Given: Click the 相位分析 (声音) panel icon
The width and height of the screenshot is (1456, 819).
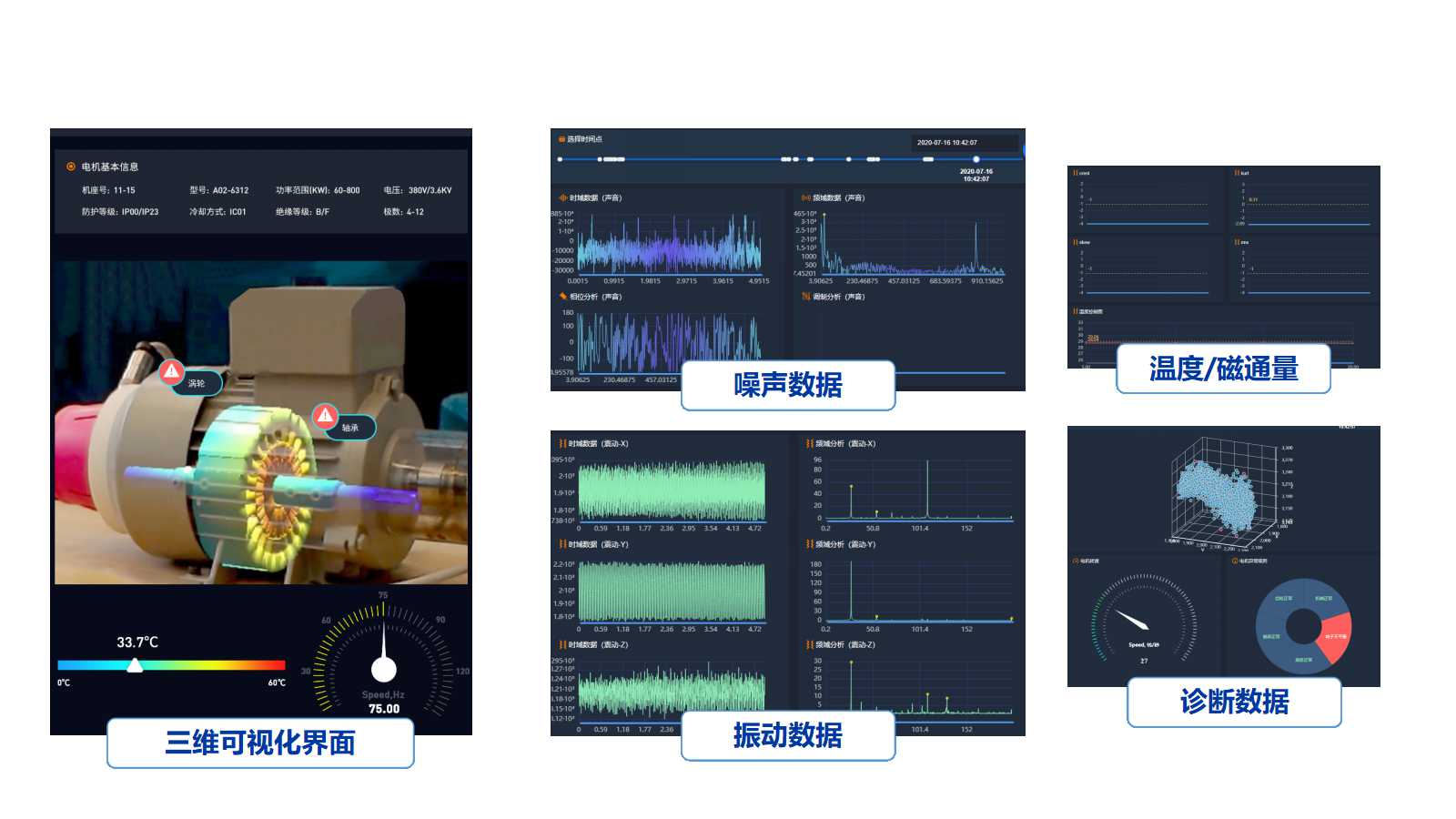Looking at the screenshot, I should [x=563, y=297].
